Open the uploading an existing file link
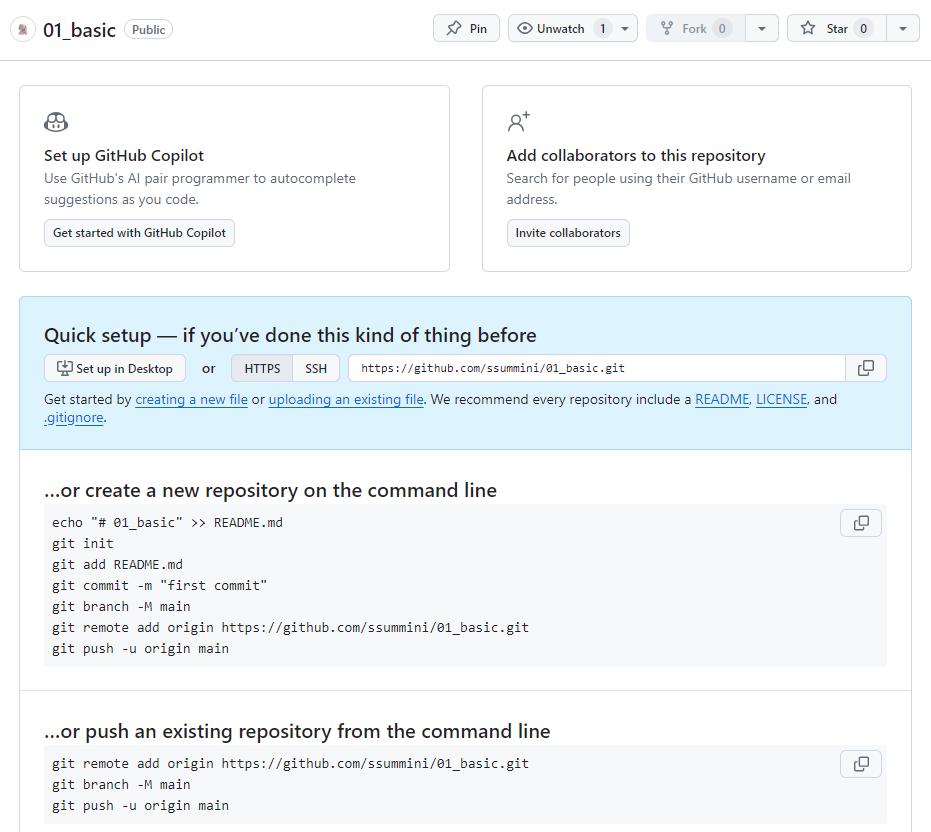Viewport: 931px width, 832px height. 346,399
